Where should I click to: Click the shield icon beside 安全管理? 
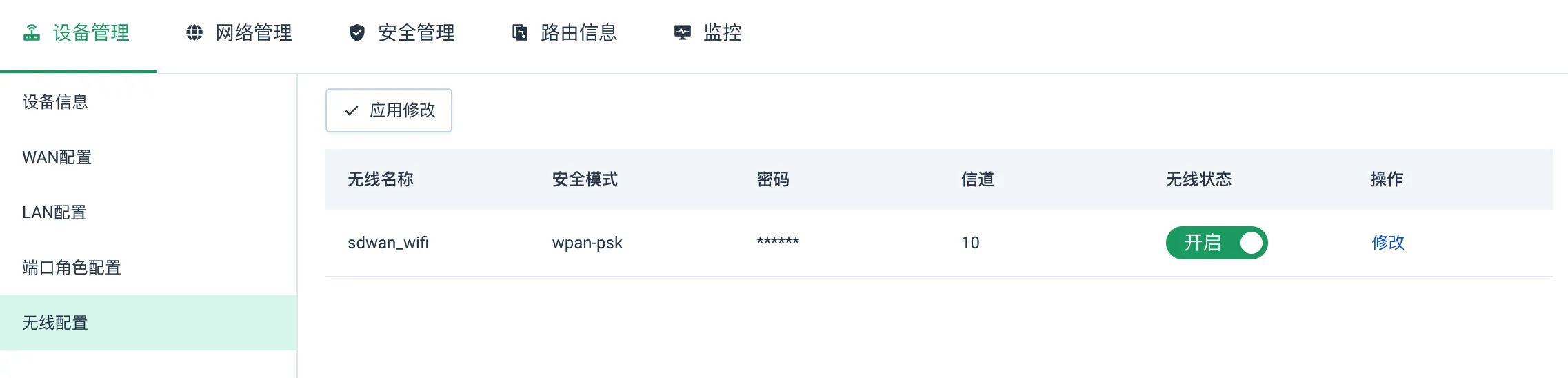click(357, 32)
